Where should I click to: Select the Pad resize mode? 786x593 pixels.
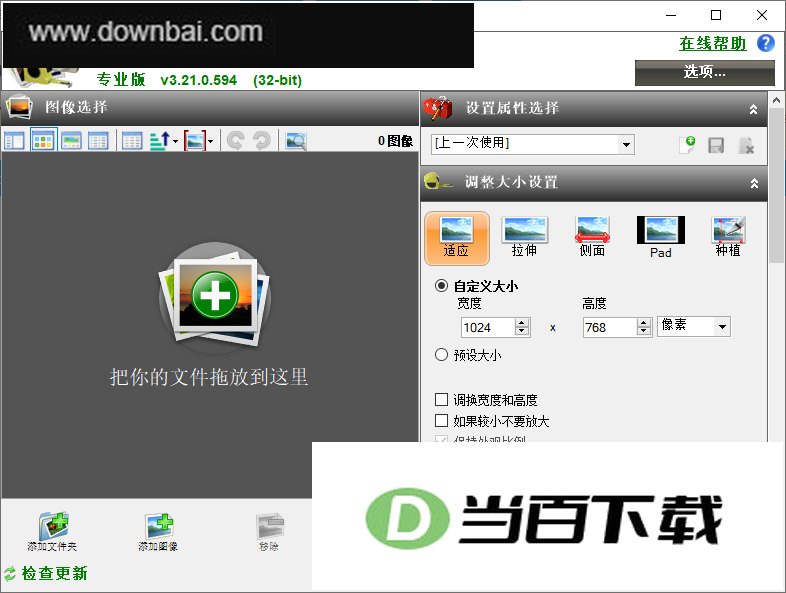661,237
